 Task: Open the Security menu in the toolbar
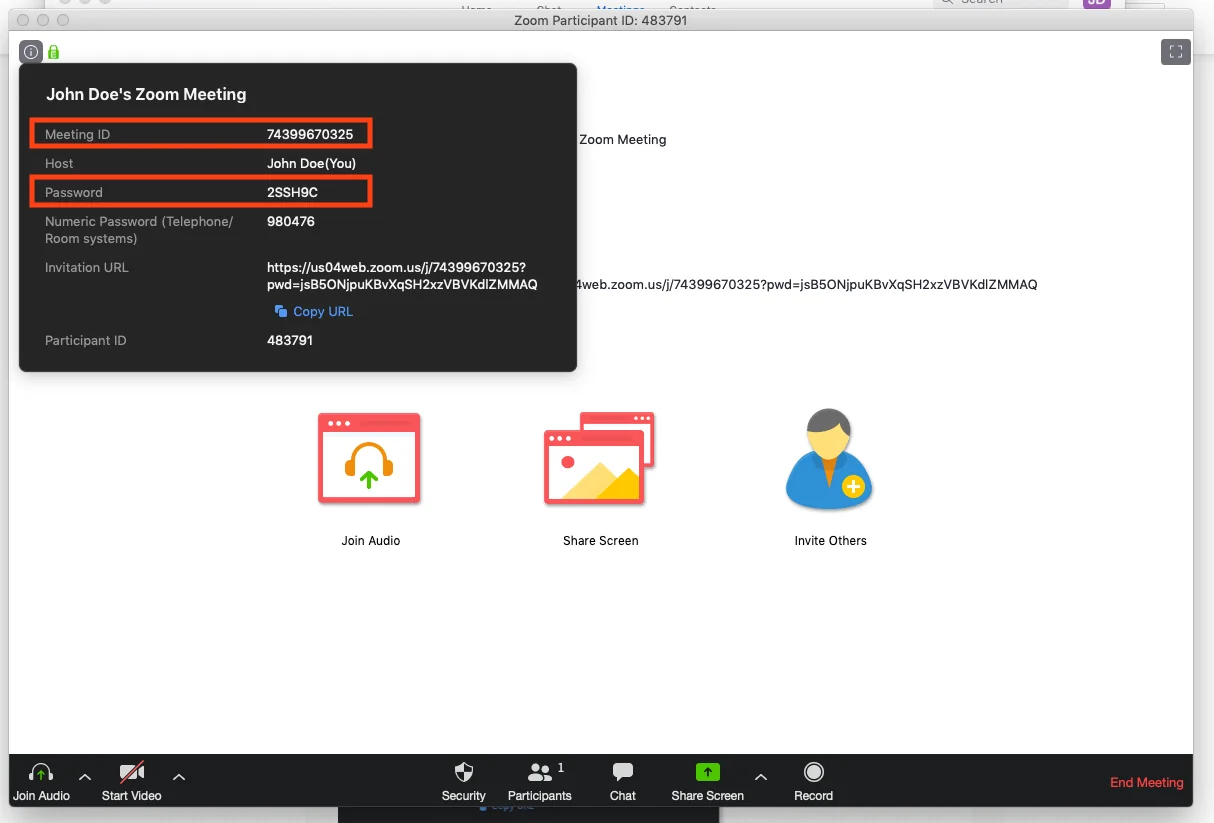(464, 783)
